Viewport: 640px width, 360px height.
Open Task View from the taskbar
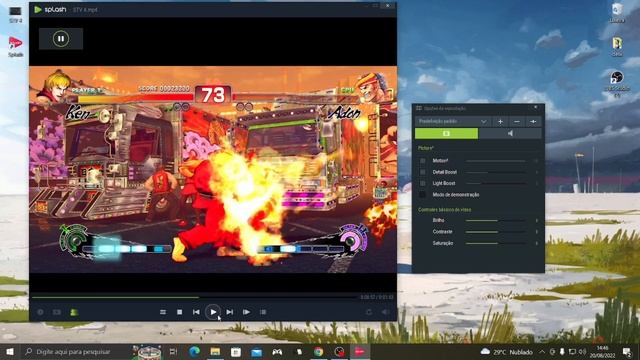tap(173, 351)
